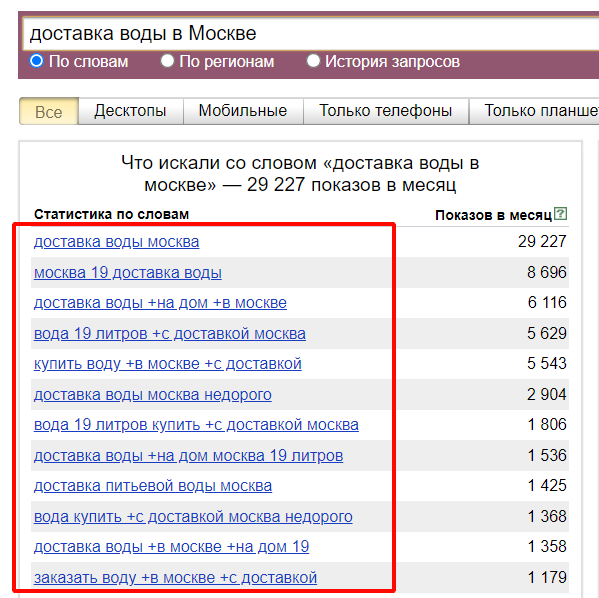Viewport: 599px width, 598px height.
Task: Click the help icon beside Показов в месяц
Action: coord(560,214)
